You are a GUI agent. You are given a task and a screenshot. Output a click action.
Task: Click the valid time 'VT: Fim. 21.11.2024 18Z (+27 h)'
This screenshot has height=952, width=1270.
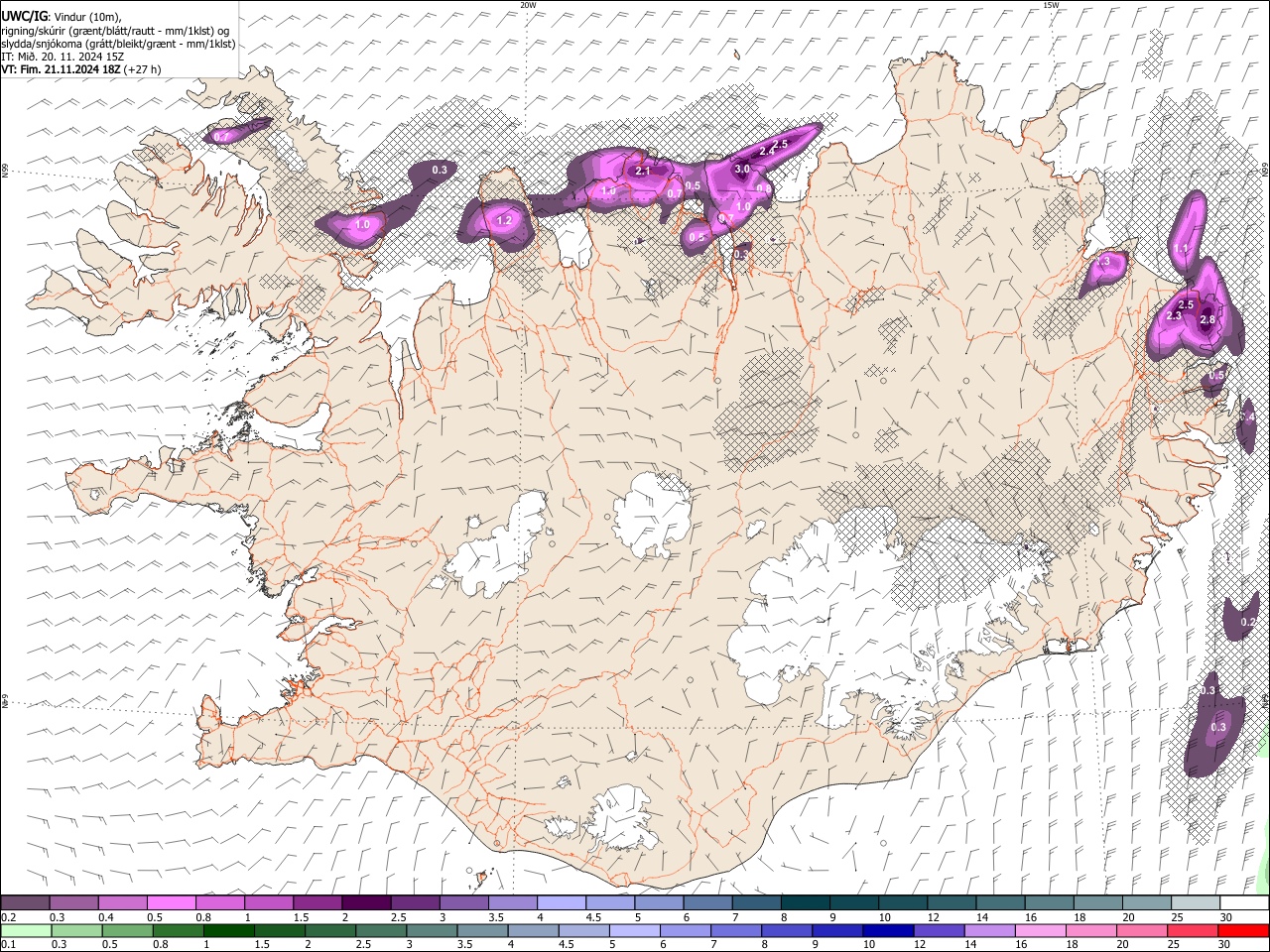point(80,69)
